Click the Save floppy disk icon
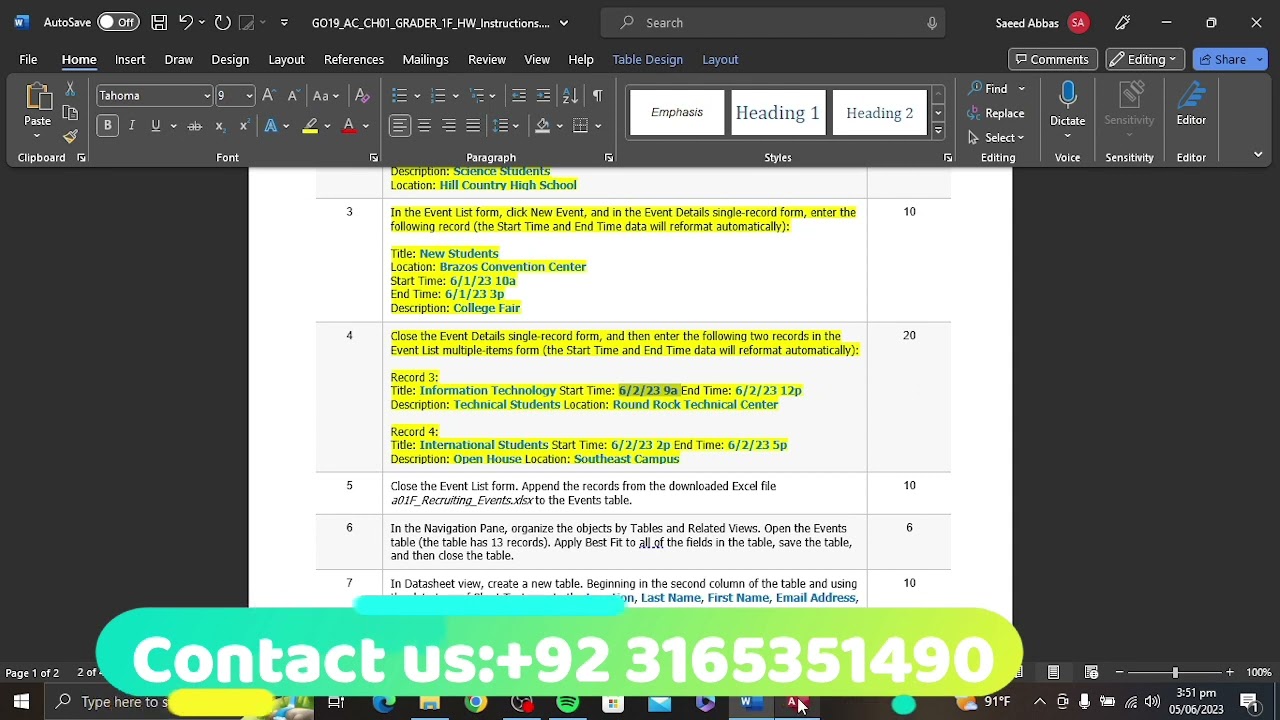Image resolution: width=1280 pixels, height=720 pixels. click(x=159, y=22)
